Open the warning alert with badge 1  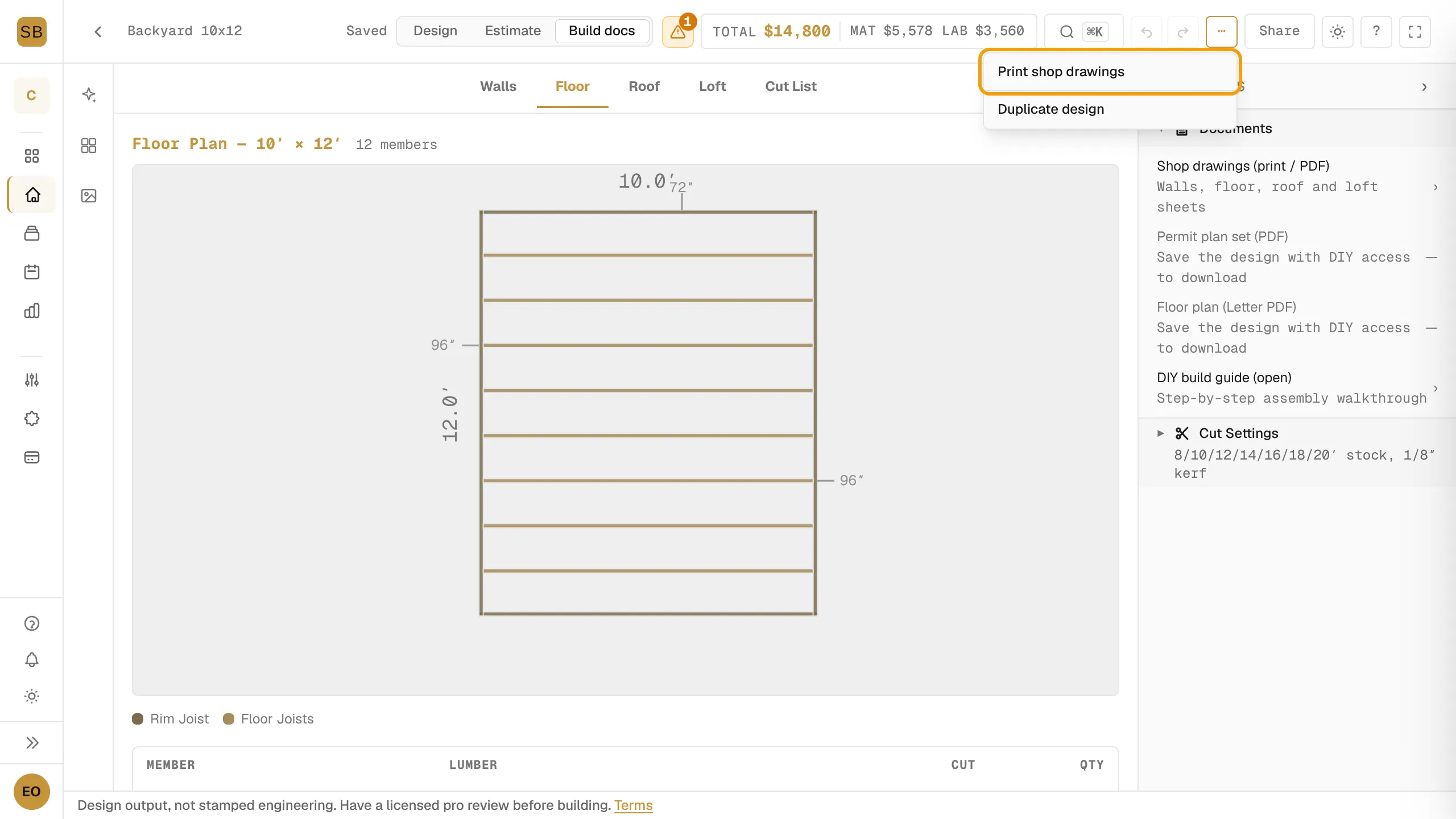point(678,31)
